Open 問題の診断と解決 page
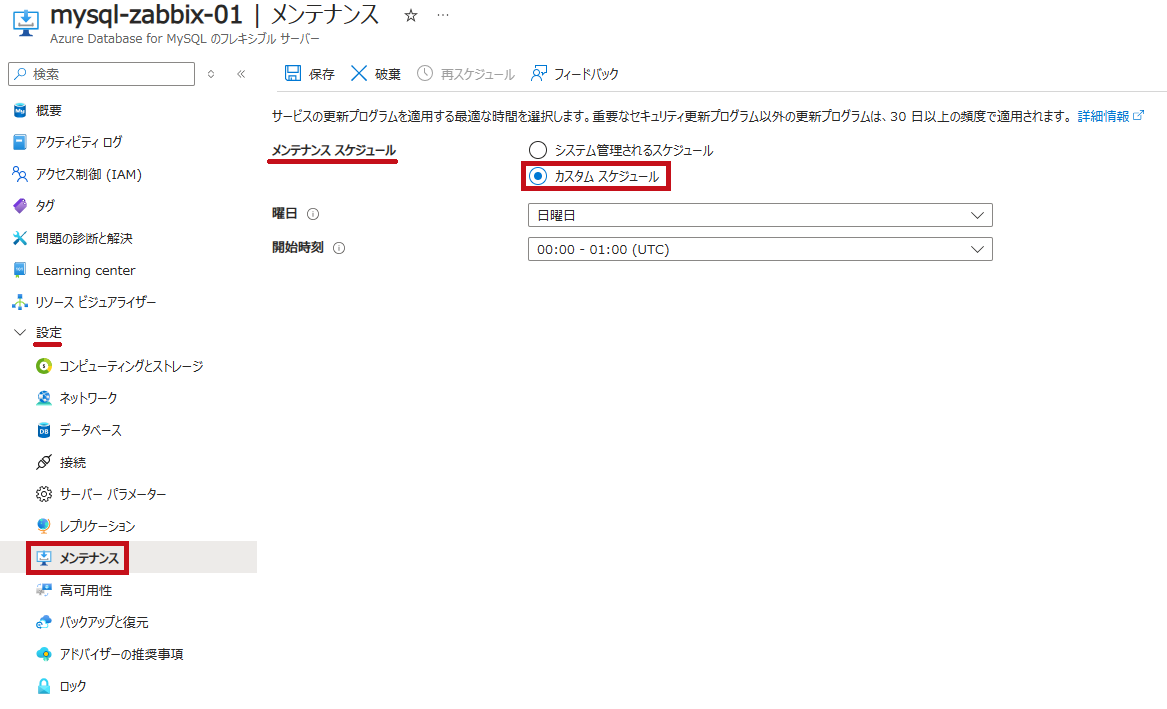This screenshot has height=709, width=1167. [x=84, y=238]
